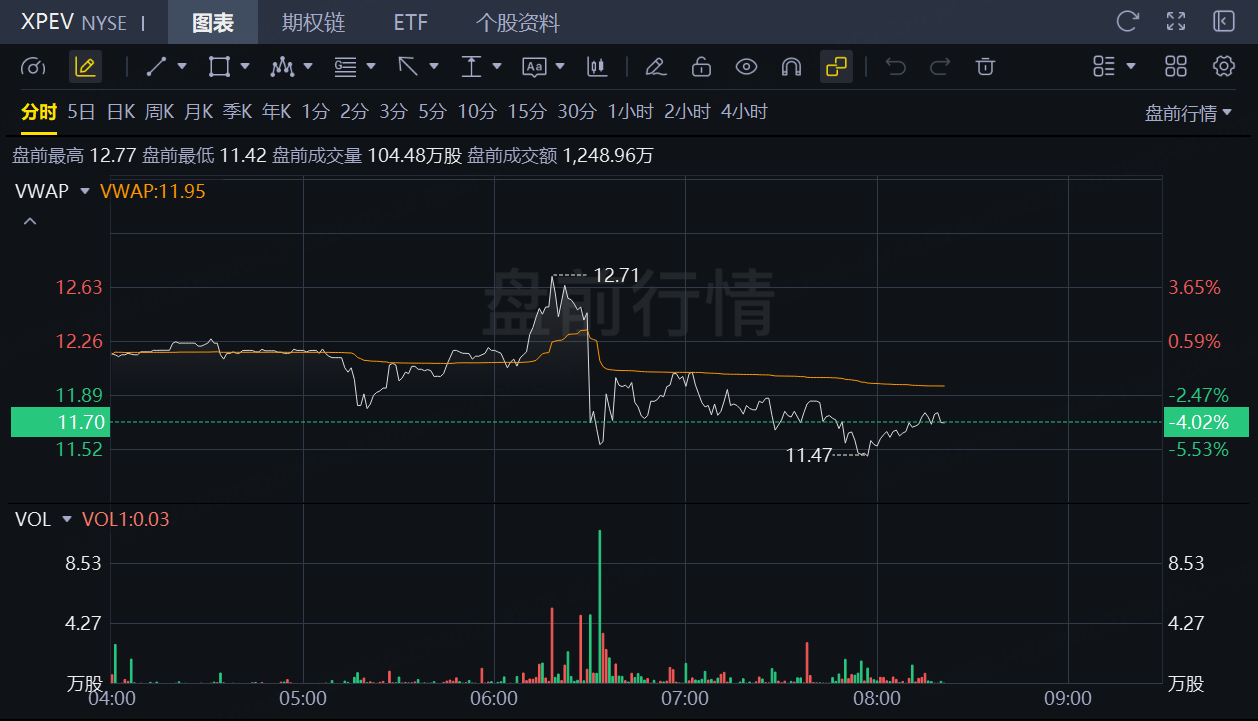The image size is (1258, 721).
Task: Click the undo arrow icon
Action: tap(895, 67)
